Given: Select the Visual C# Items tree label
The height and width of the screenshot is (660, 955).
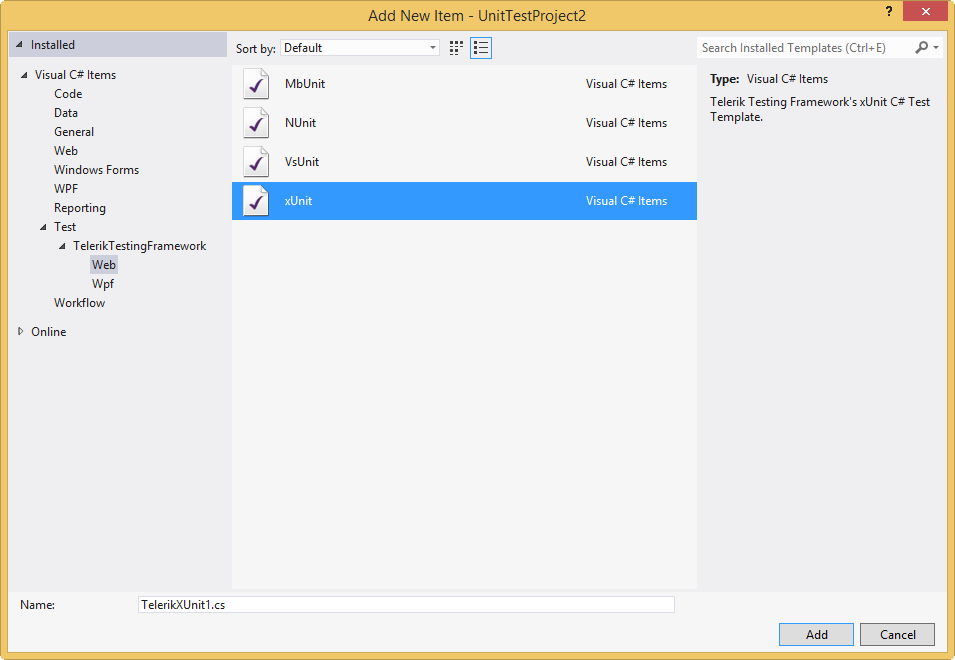Looking at the screenshot, I should [76, 75].
